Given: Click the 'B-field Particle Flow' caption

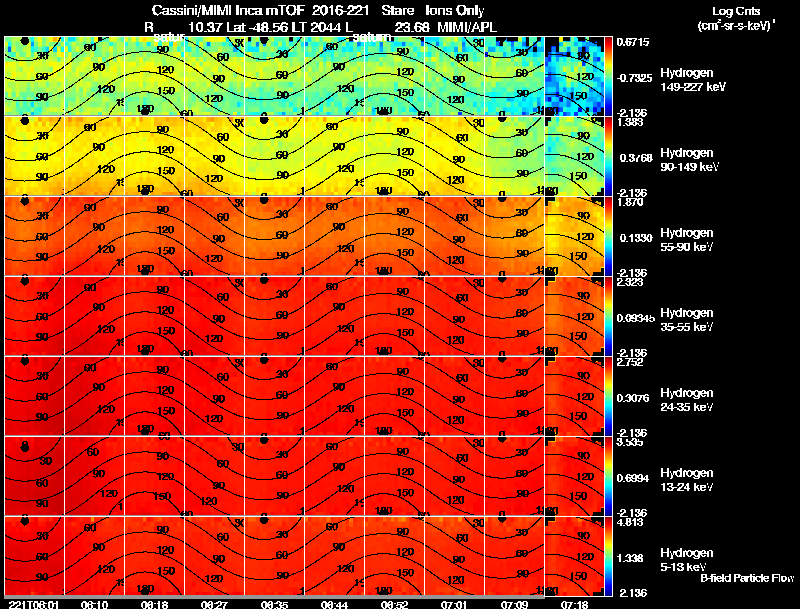Looking at the screenshot, I should point(747,578).
